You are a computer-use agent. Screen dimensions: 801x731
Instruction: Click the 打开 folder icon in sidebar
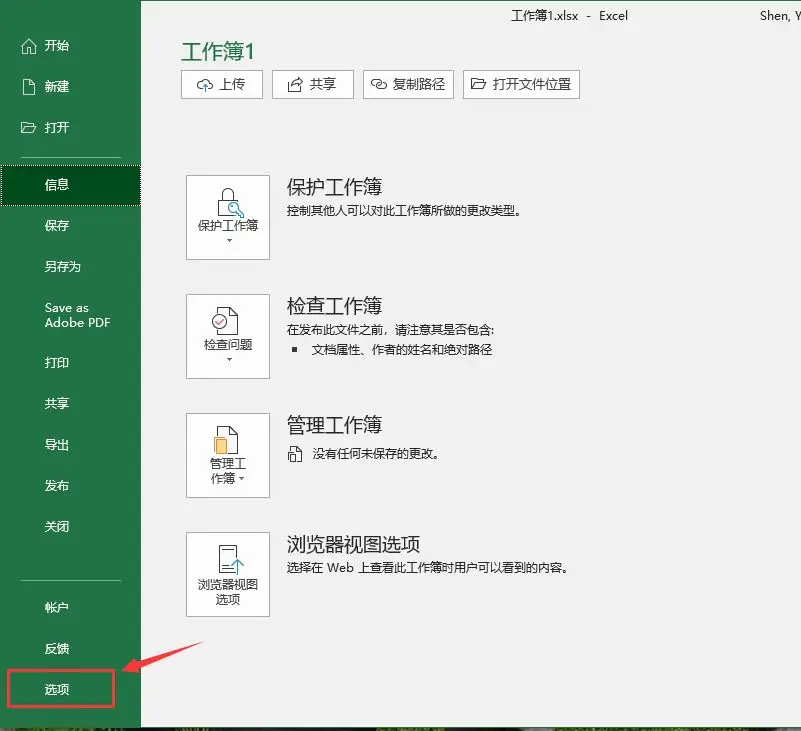click(x=28, y=128)
